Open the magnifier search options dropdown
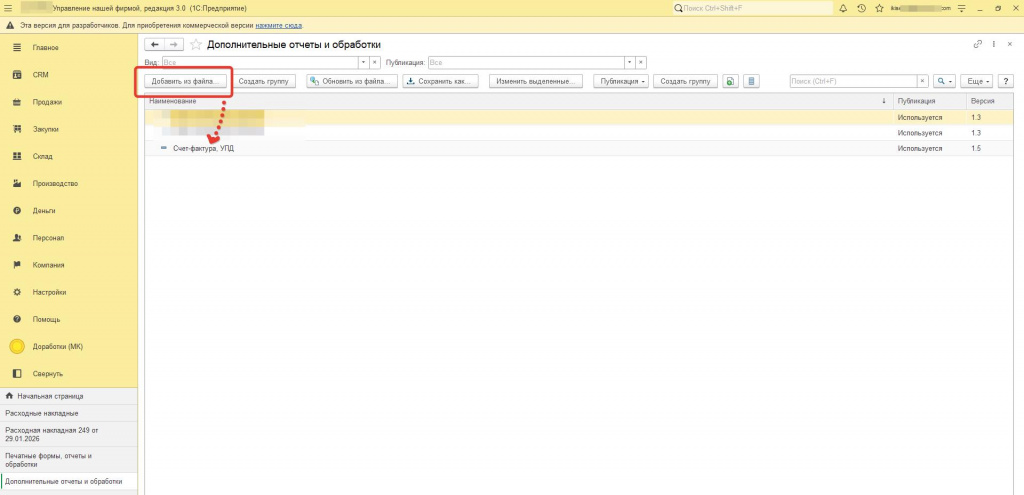The image size is (1024, 495). click(x=944, y=82)
